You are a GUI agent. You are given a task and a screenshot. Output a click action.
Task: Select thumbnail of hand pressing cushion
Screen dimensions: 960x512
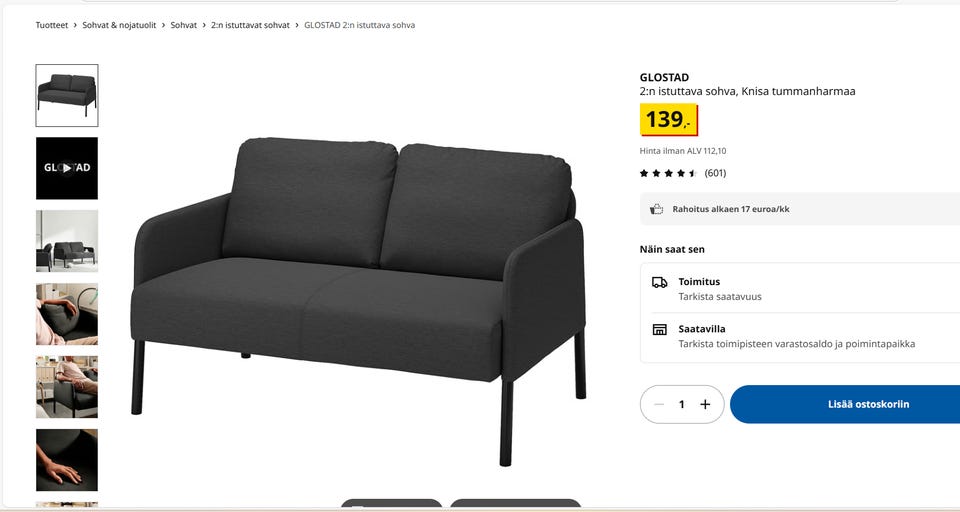(x=67, y=460)
